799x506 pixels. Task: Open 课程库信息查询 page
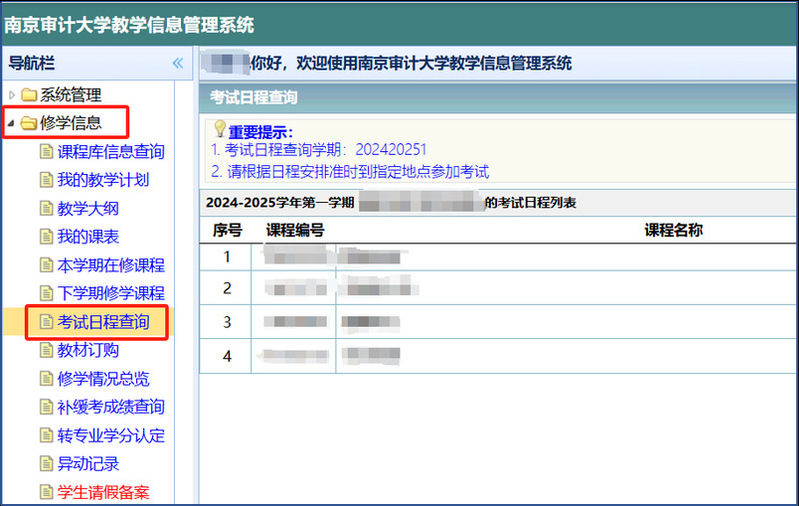tap(110, 152)
